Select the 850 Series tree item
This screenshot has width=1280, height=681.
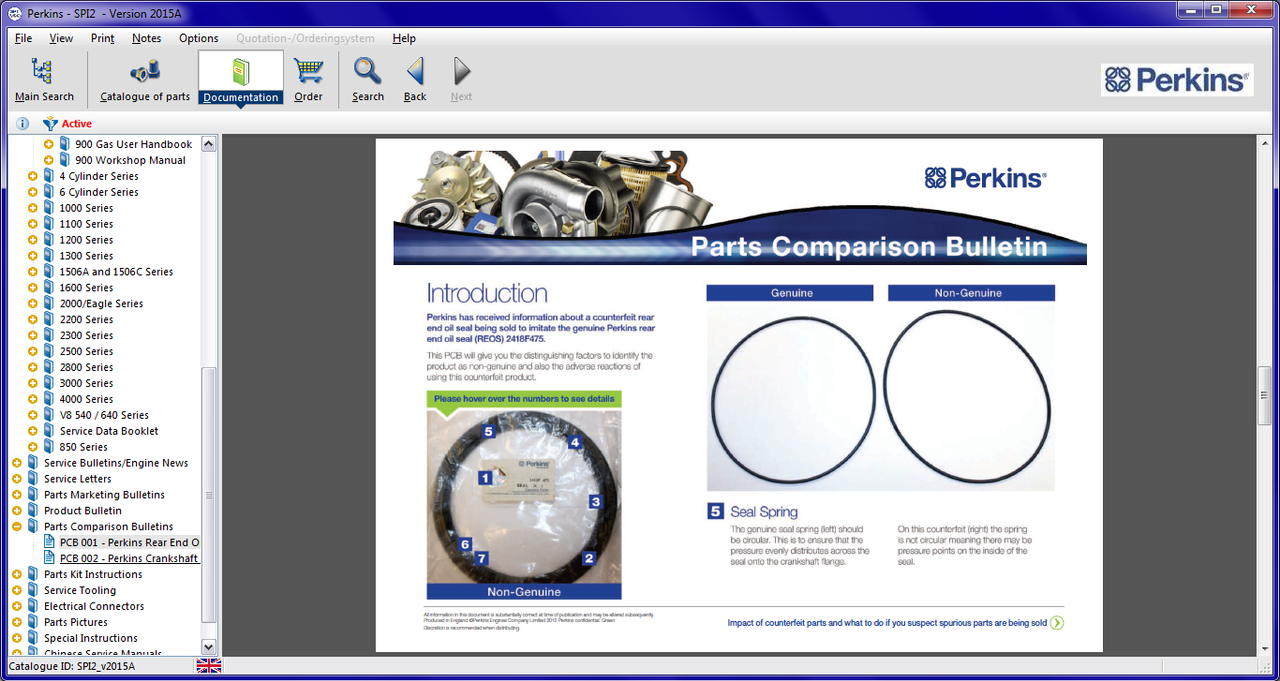(83, 447)
